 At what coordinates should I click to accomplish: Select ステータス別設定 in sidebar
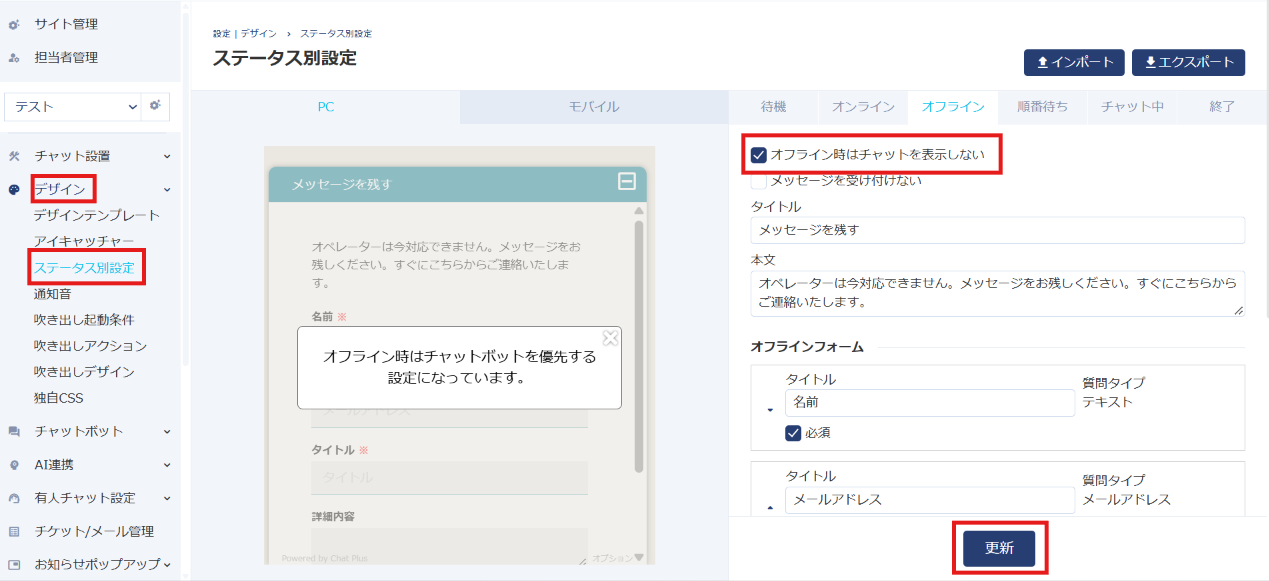83,267
